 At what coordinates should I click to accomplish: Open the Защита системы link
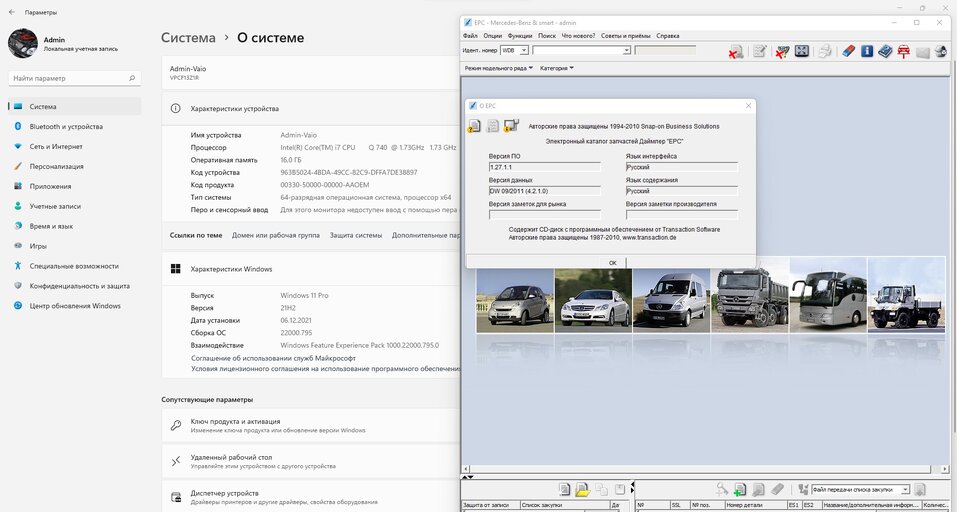pos(356,235)
